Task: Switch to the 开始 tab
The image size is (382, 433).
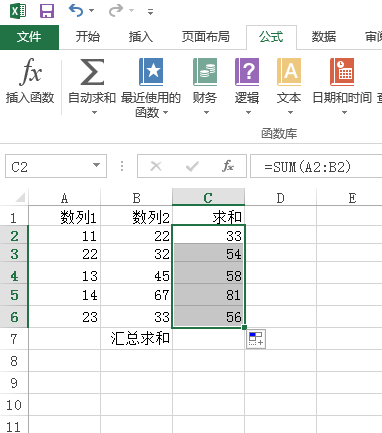Action: click(x=88, y=37)
